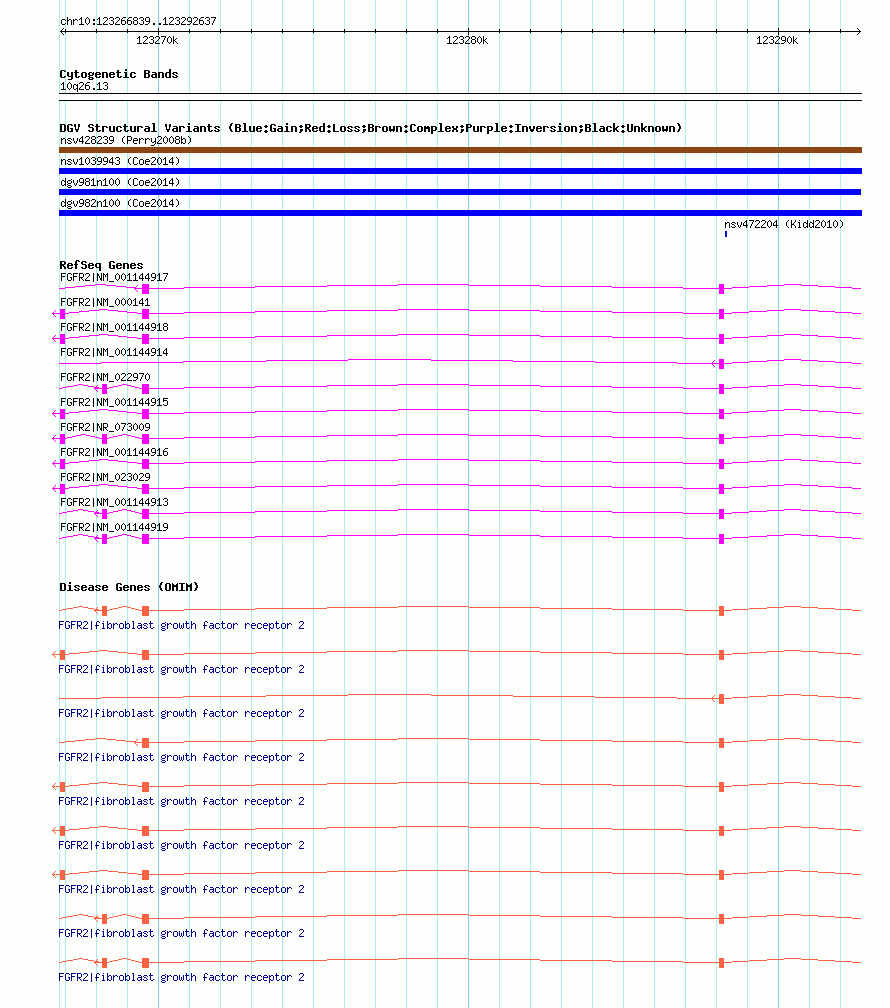The image size is (890, 1008).
Task: Open transcript FGFR2|NM_022970
Action: point(105,377)
